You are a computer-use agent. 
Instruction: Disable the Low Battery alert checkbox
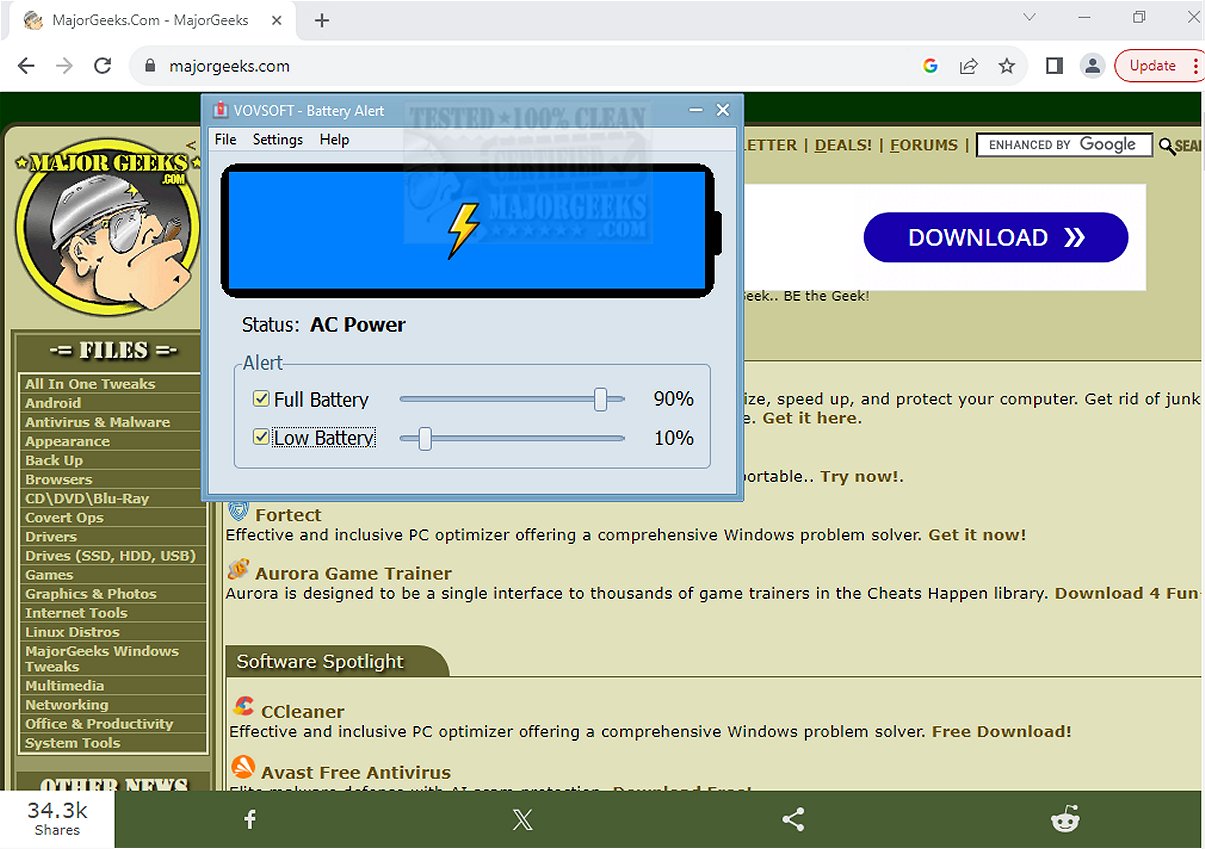(261, 437)
